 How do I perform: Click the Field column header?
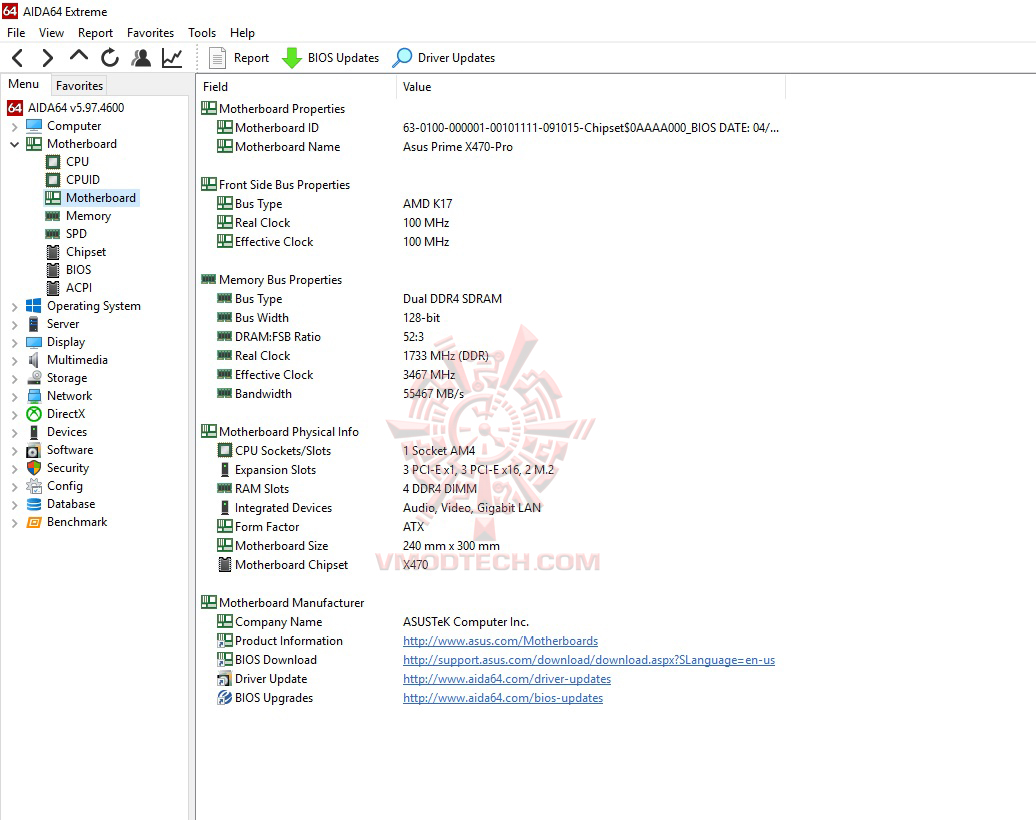[297, 87]
